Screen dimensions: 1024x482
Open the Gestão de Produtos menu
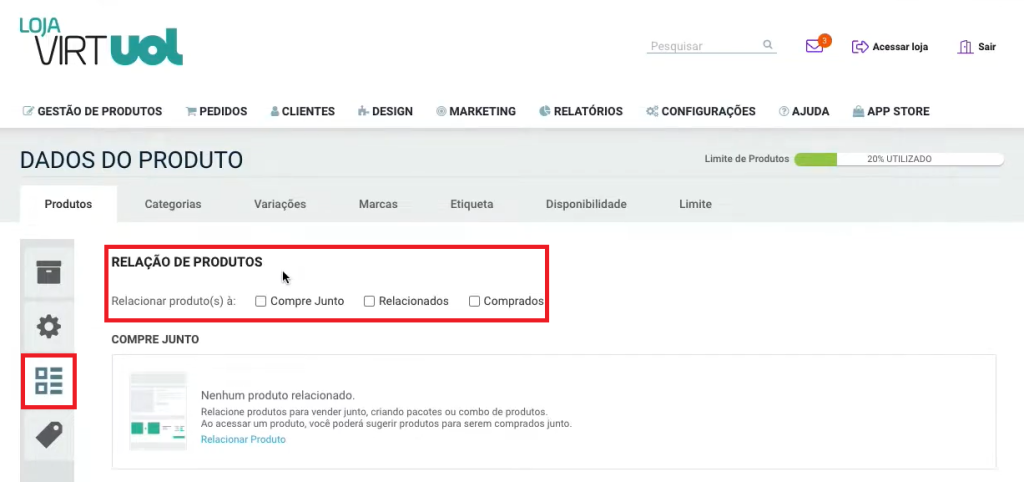click(x=92, y=111)
